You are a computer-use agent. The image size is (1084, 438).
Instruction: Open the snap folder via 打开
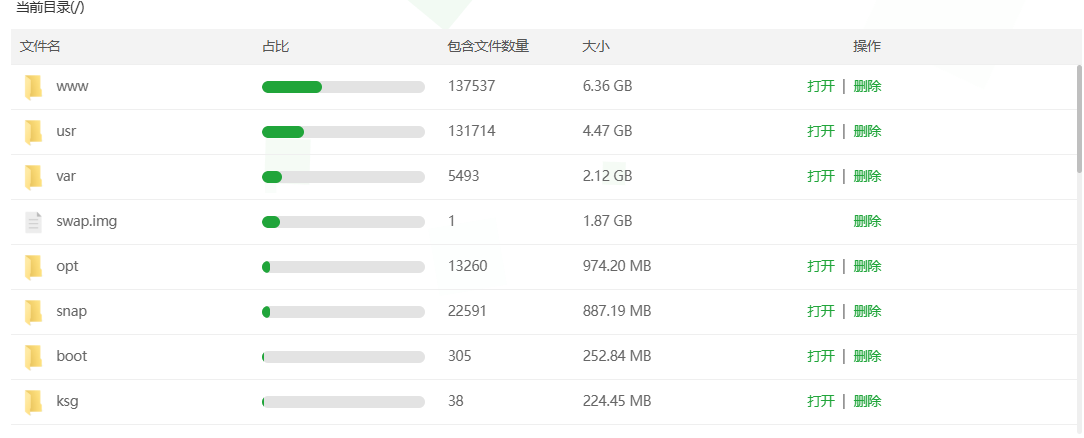(x=821, y=311)
